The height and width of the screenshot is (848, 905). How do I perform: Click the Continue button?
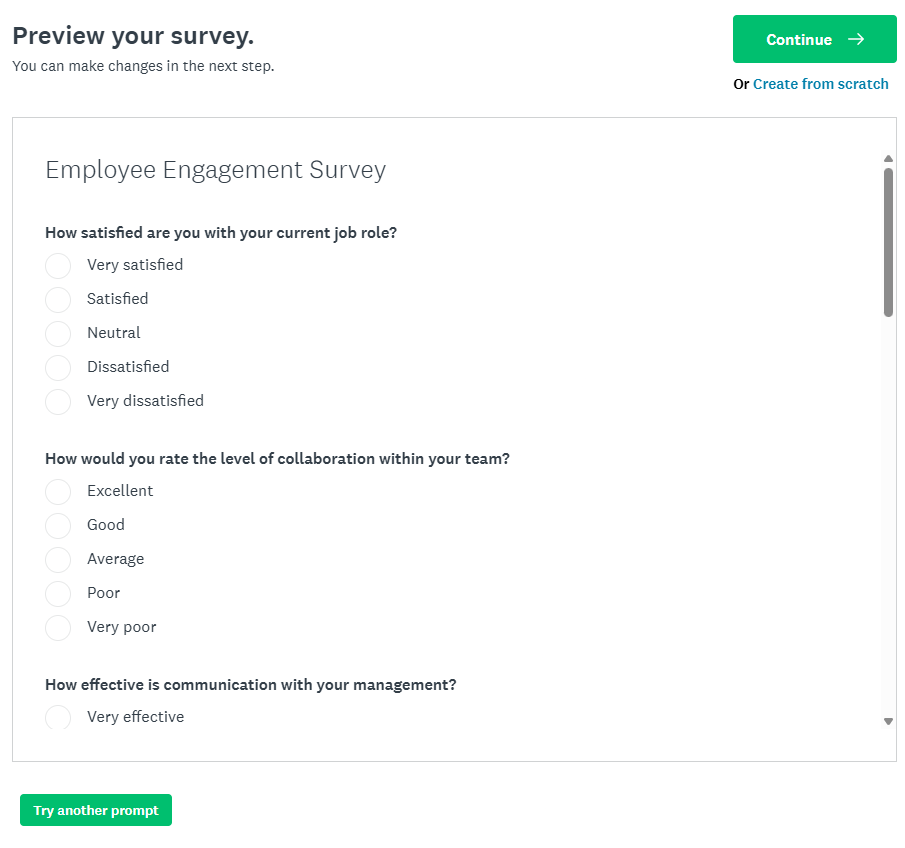coord(814,39)
